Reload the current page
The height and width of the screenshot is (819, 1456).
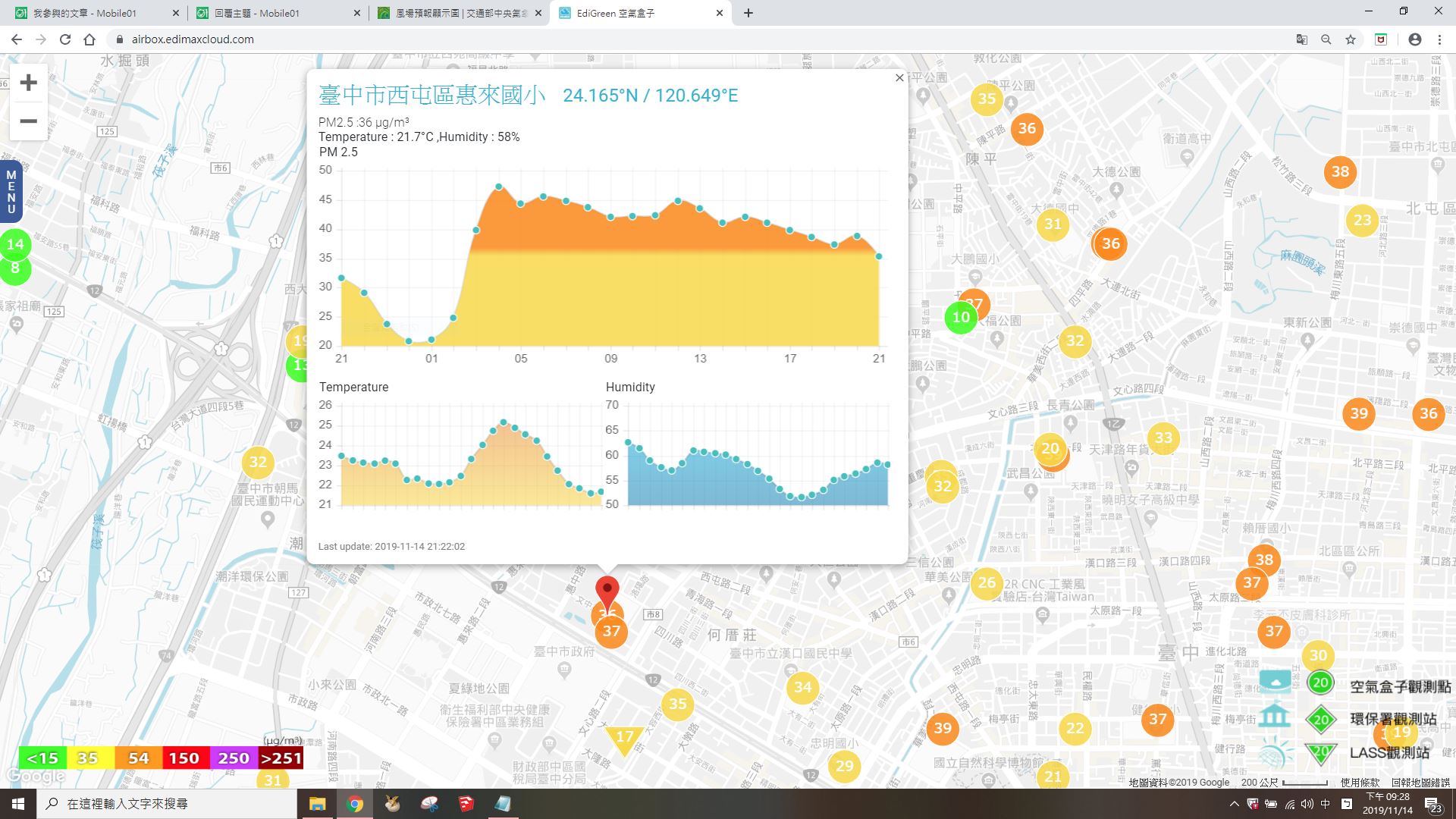click(x=65, y=39)
